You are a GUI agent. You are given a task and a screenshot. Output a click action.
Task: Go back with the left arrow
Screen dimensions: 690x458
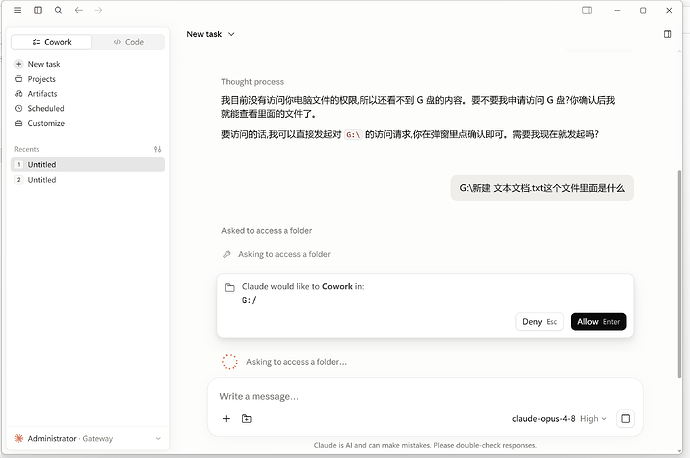78,10
